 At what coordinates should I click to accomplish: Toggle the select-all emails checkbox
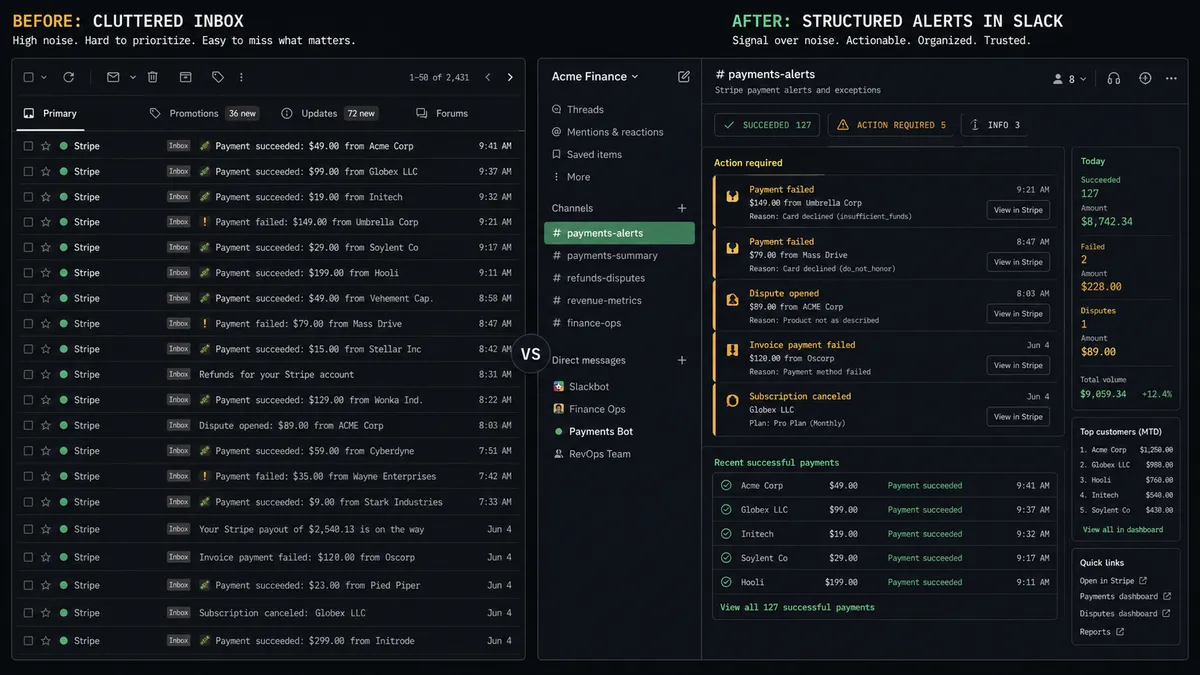tap(28, 77)
